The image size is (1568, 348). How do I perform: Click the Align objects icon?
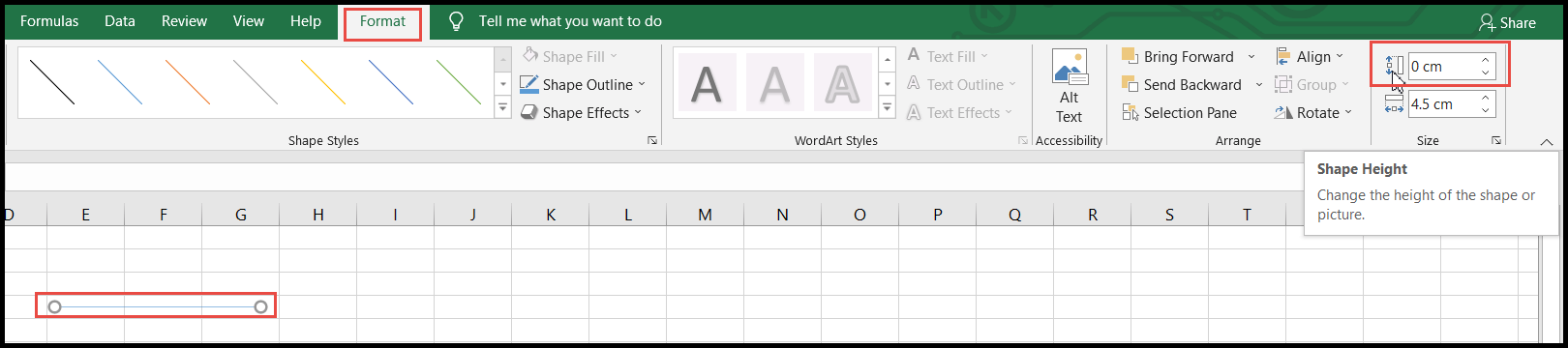1283,57
